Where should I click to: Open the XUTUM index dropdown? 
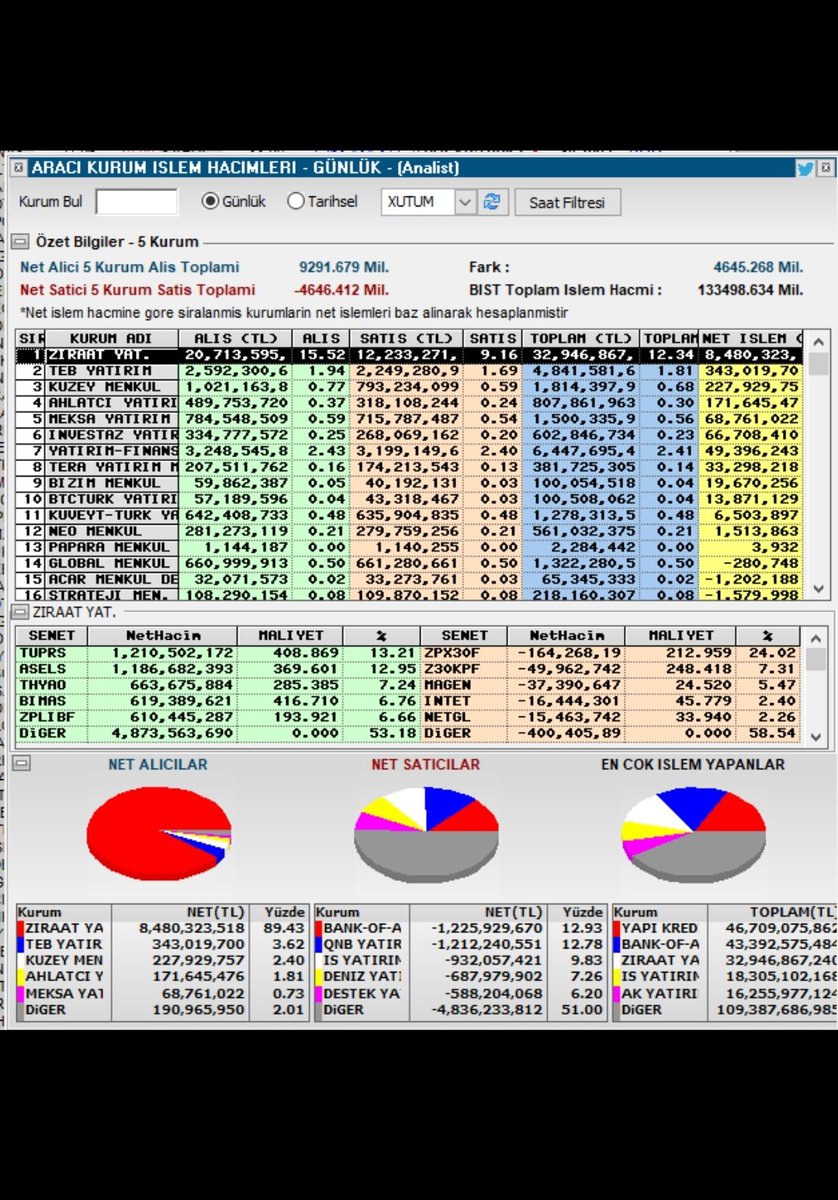coord(465,202)
